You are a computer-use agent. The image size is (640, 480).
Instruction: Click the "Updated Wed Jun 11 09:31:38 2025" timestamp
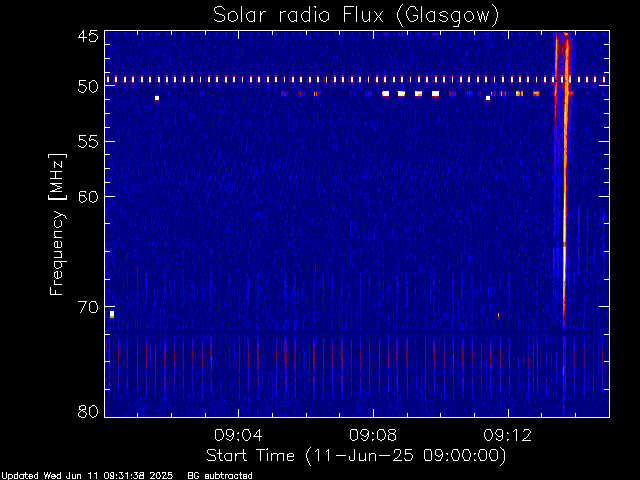pos(87,476)
